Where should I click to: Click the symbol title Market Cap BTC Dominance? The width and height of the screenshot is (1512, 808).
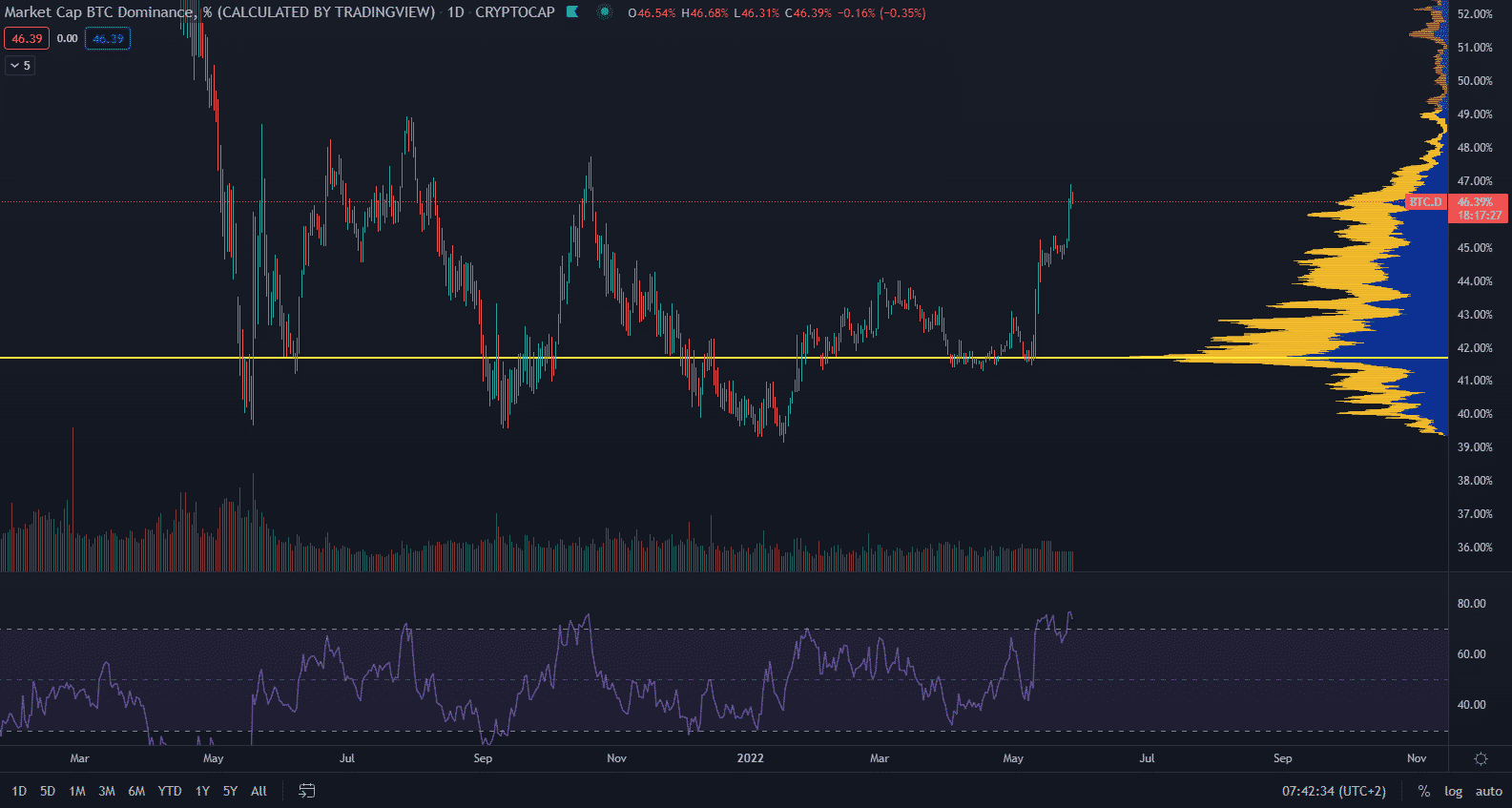(99, 12)
